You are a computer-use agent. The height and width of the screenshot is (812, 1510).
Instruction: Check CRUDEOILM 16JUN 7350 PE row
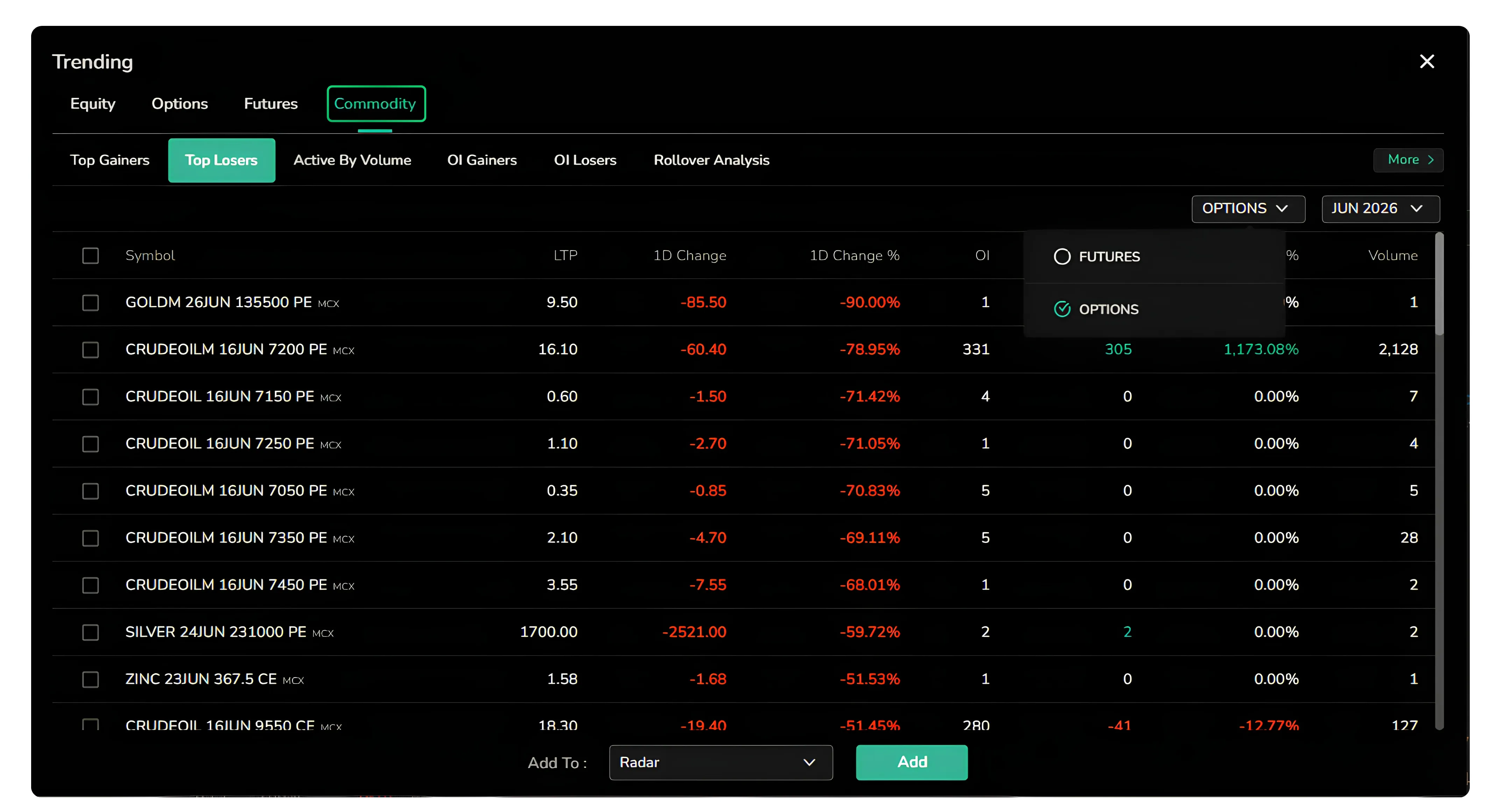click(x=90, y=538)
